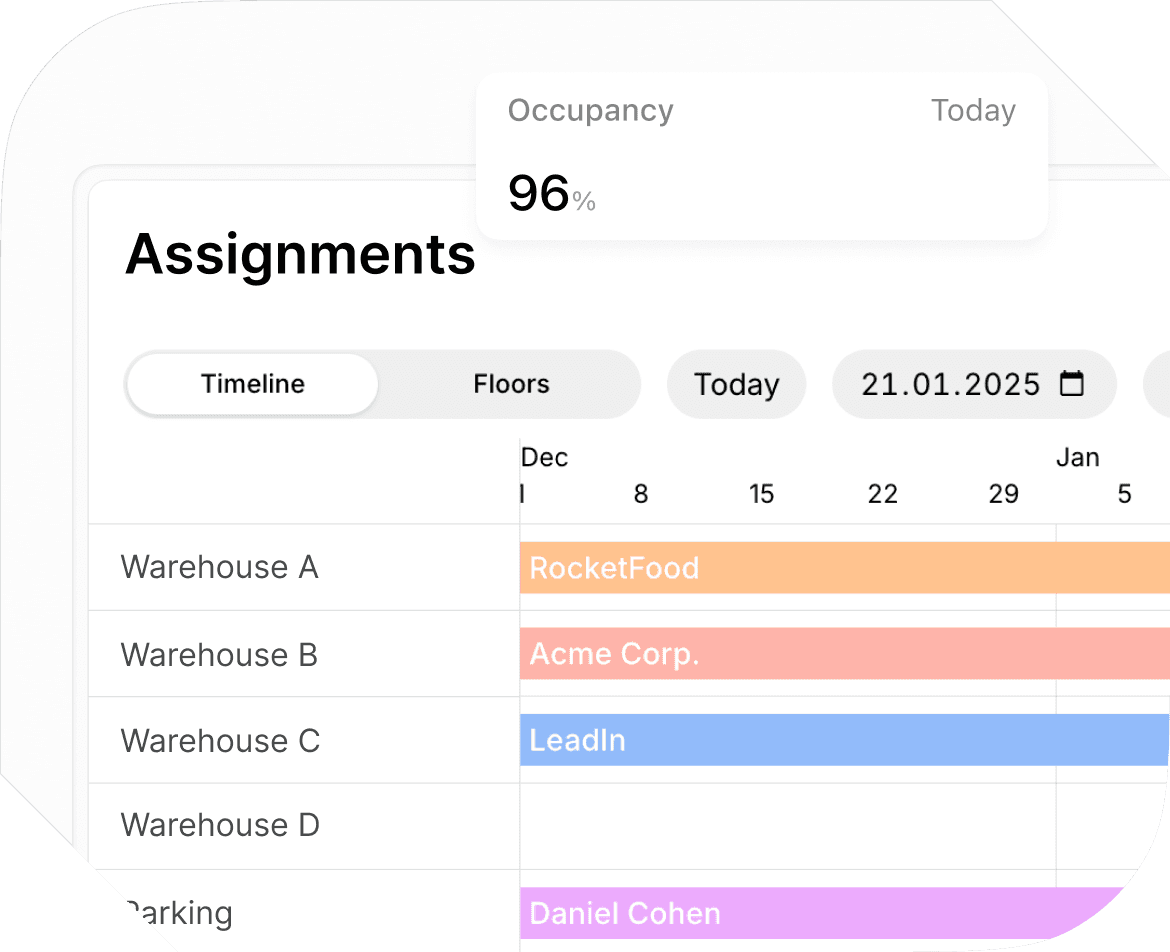Screen dimensions: 1170x952
Task: Click the Assignments page title
Action: [x=300, y=256]
